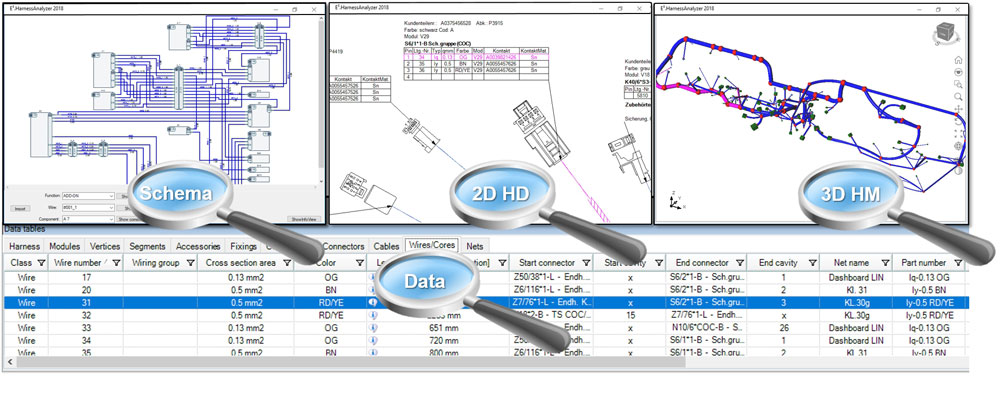Click the '0.13 mm2' cell in wire 34 row

tap(246, 340)
